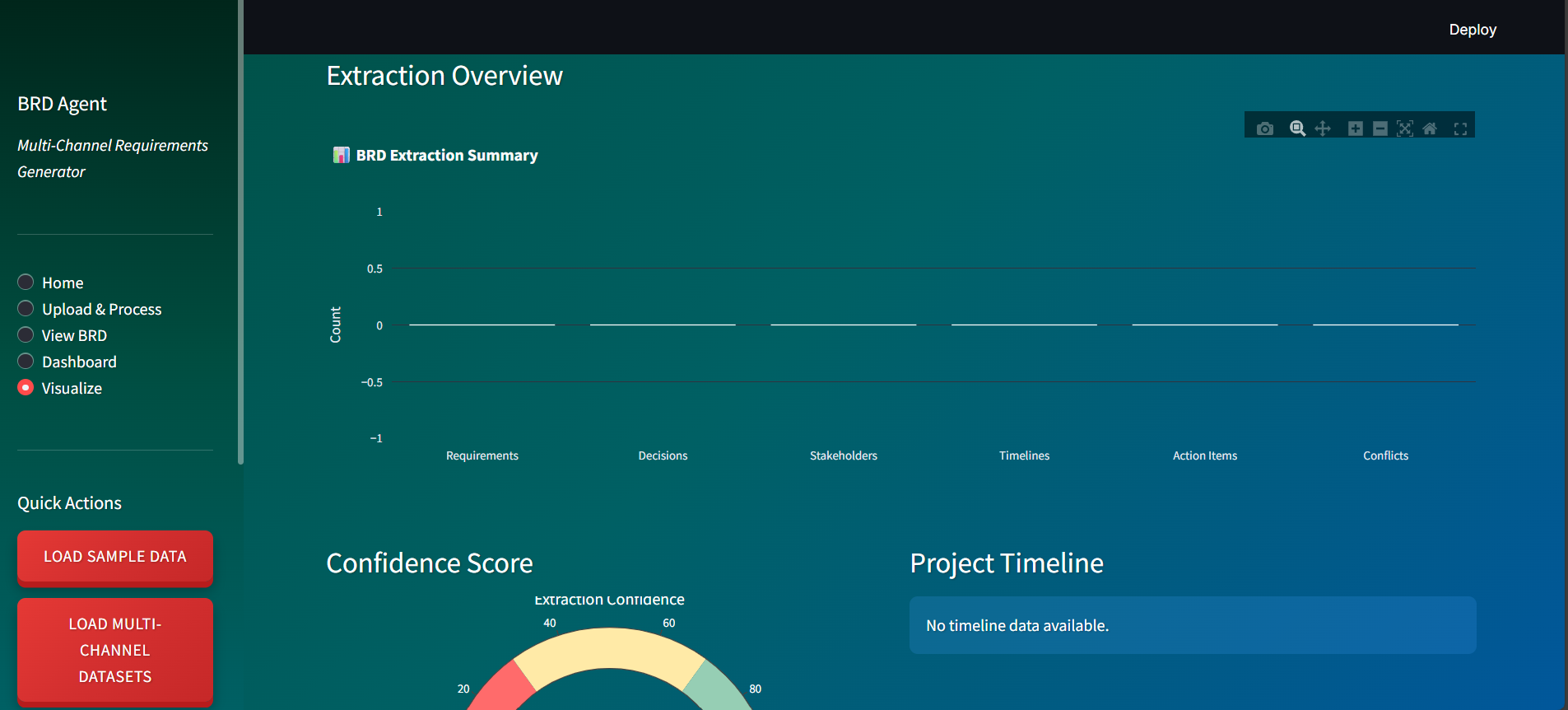Select the Dashboard radio option

[26, 362]
